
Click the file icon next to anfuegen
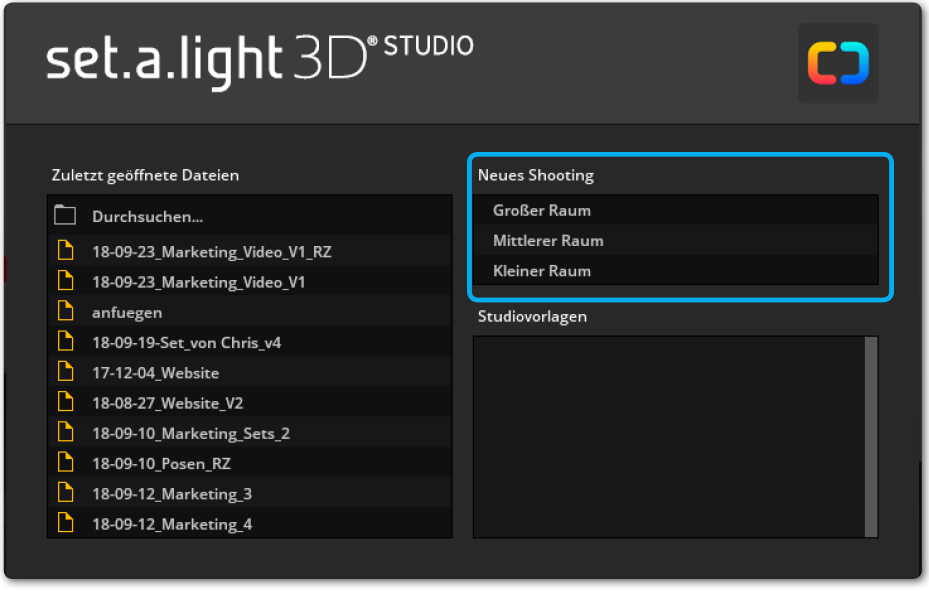66,312
